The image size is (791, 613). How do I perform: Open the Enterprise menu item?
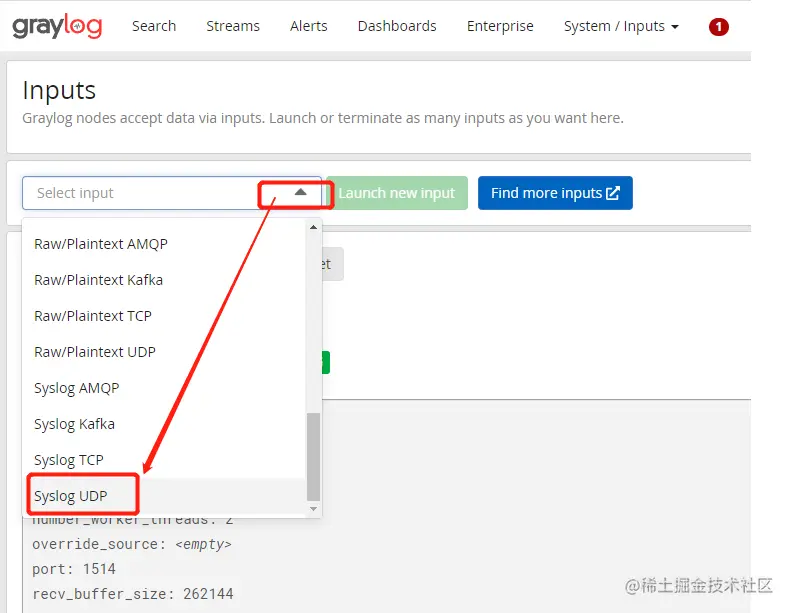(500, 26)
